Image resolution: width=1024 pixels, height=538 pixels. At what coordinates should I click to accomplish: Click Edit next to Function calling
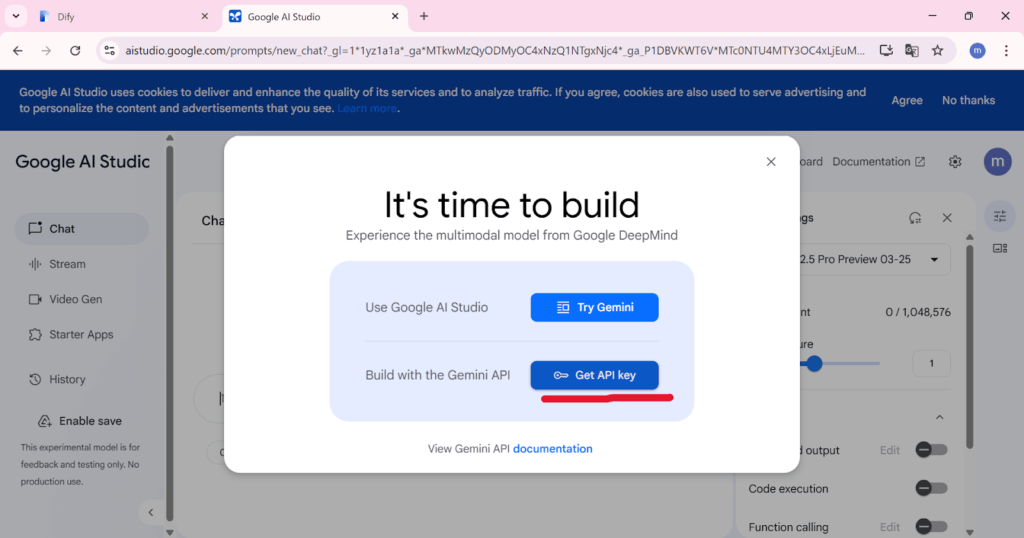pos(889,527)
